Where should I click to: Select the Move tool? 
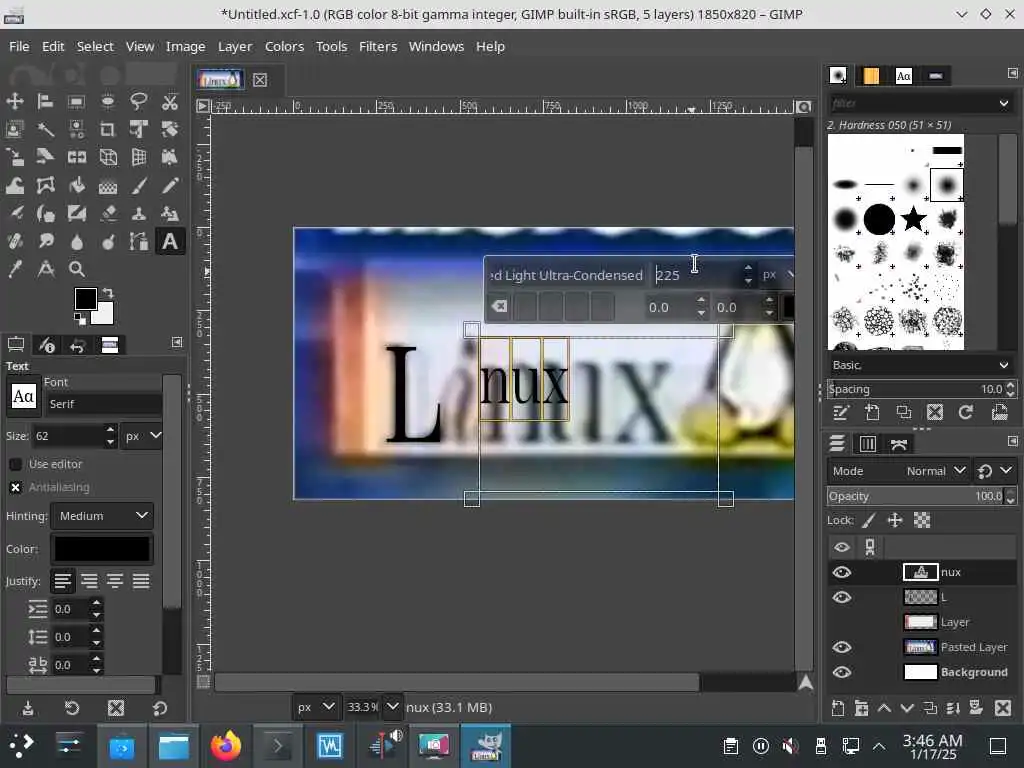point(14,101)
